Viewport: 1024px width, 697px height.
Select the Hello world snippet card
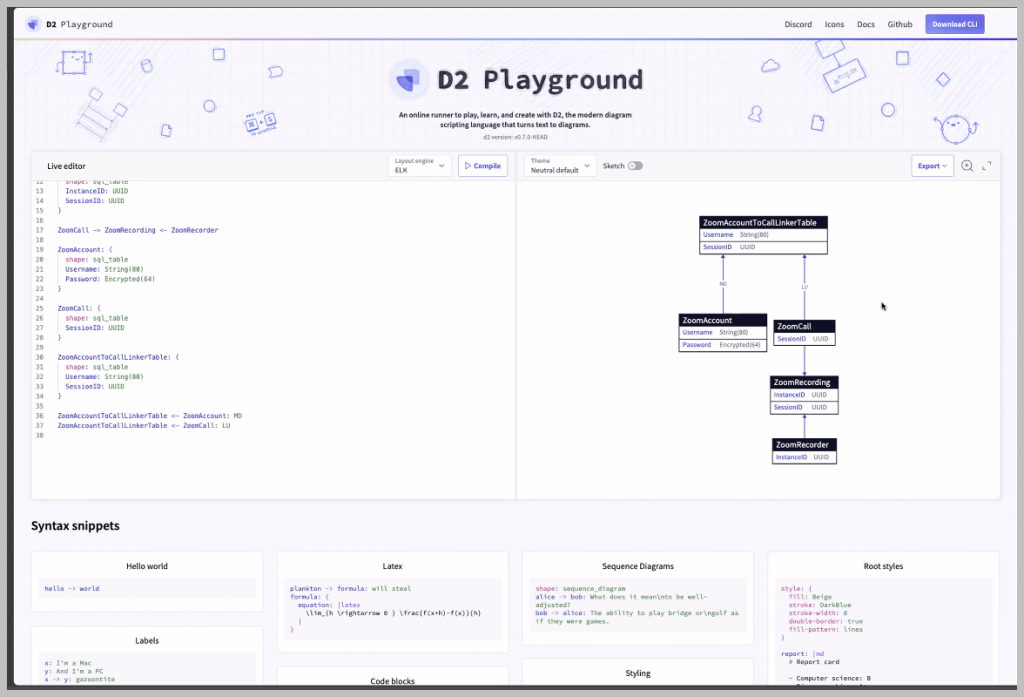[147, 581]
